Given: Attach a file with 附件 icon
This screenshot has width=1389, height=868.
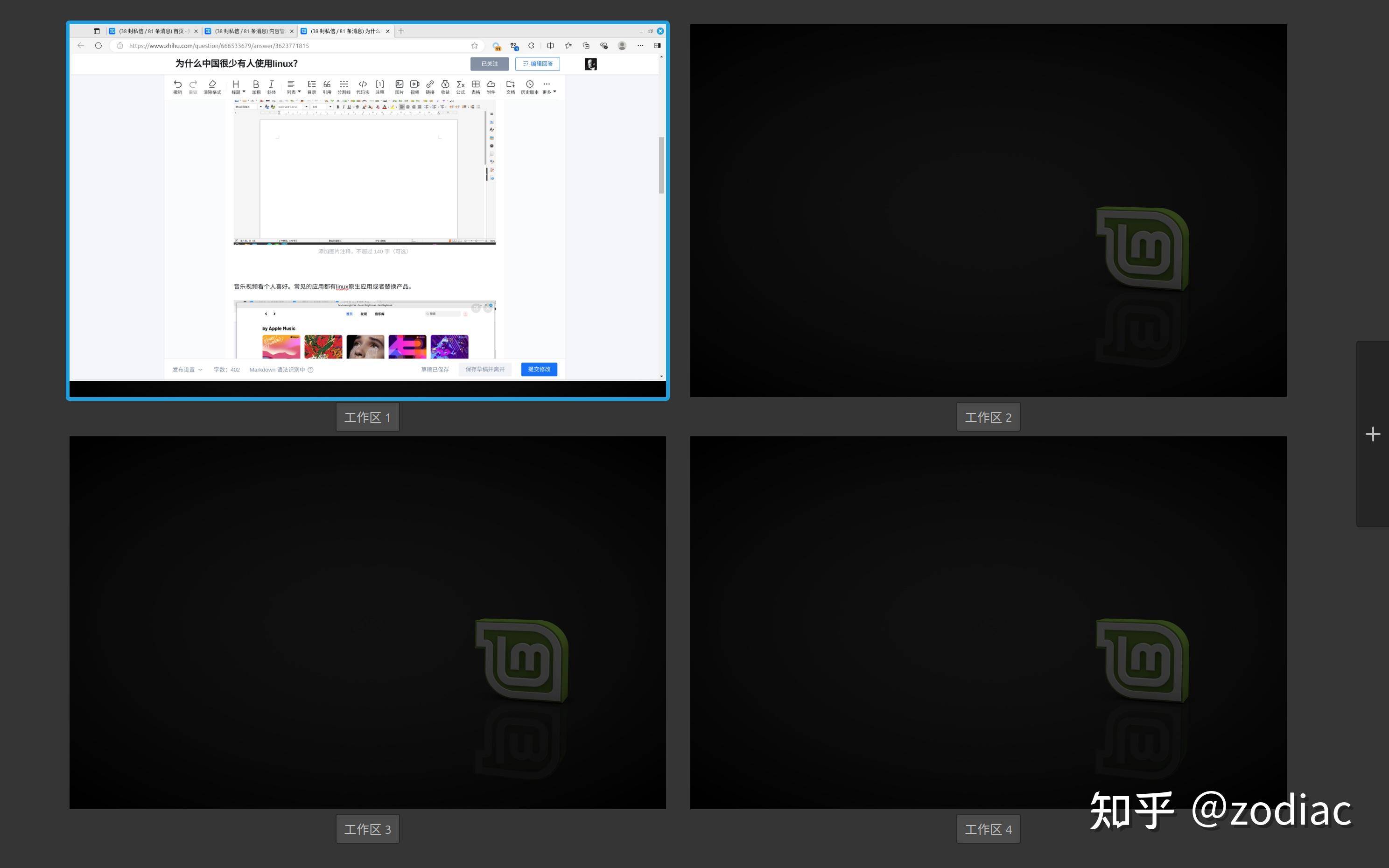Looking at the screenshot, I should click(491, 87).
